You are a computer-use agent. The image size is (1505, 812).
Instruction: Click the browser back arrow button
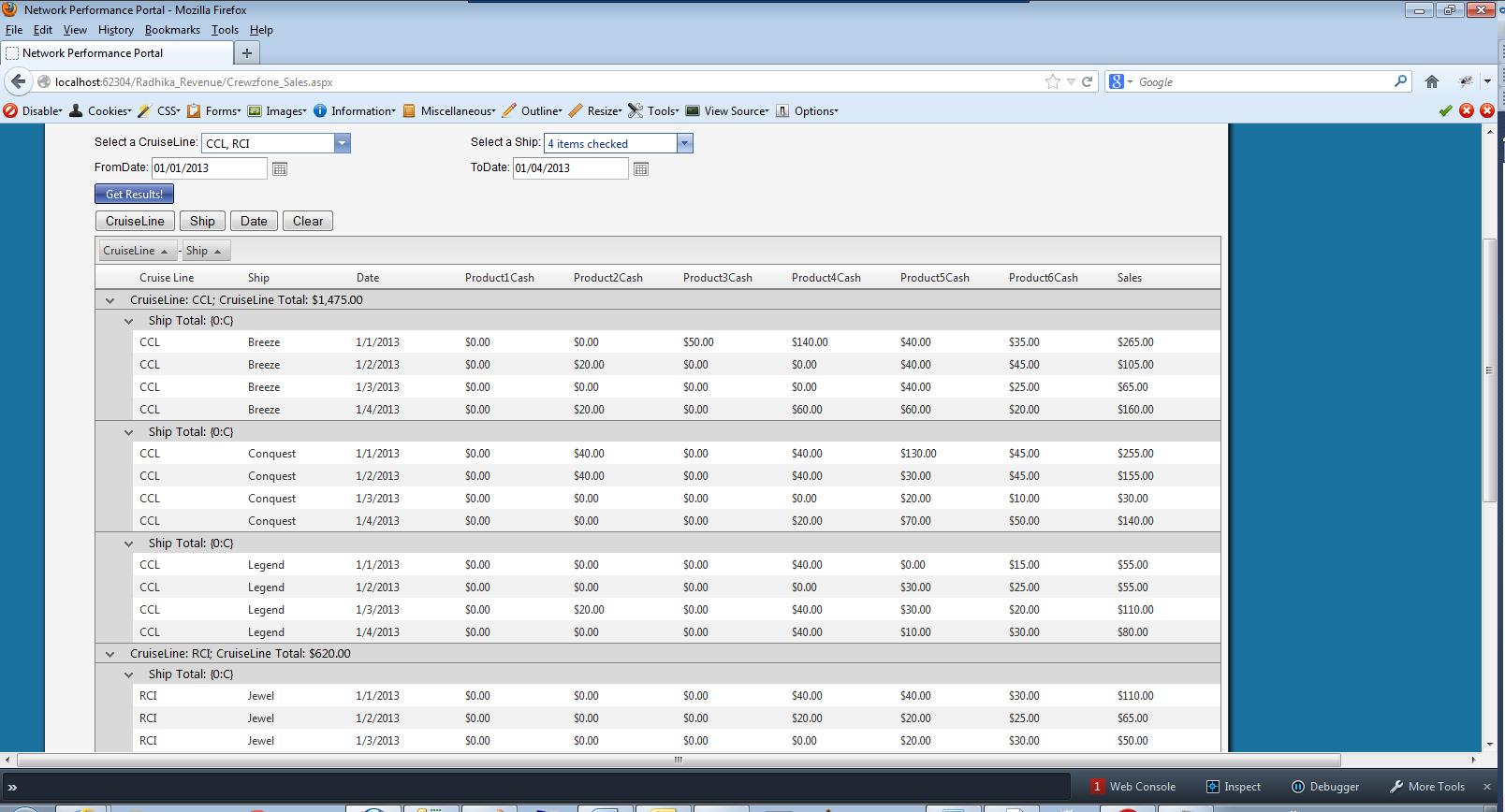18,81
